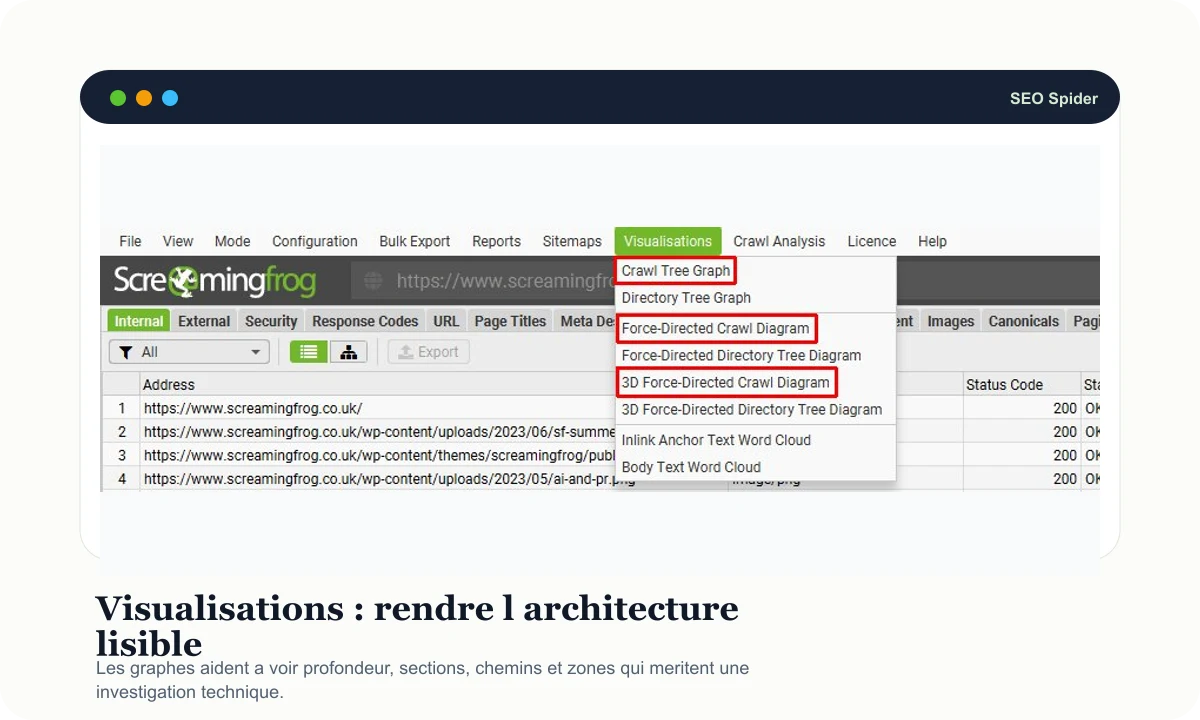This screenshot has height=720, width=1200.
Task: Select the row 3 themes/screamingfrog address
Action: (x=378, y=455)
